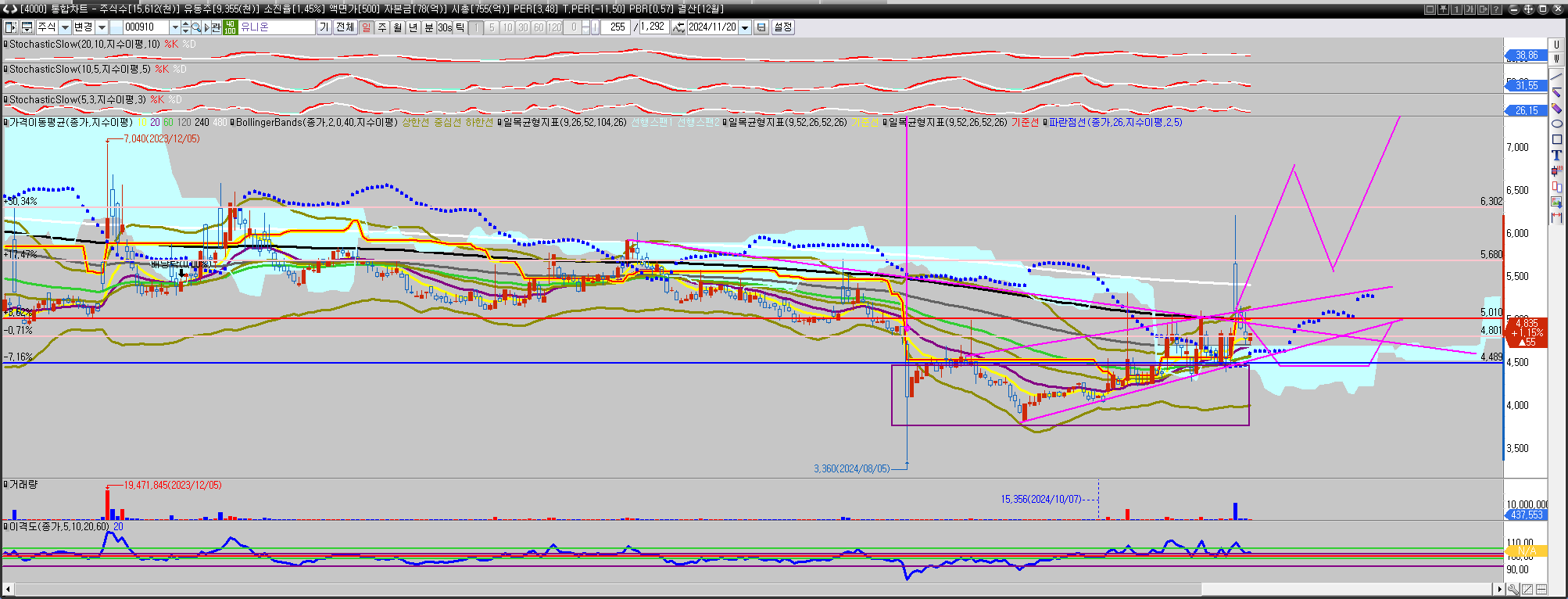Click the green 40/100 badge icon
Viewport: 1568px width, 599px height.
231,27
